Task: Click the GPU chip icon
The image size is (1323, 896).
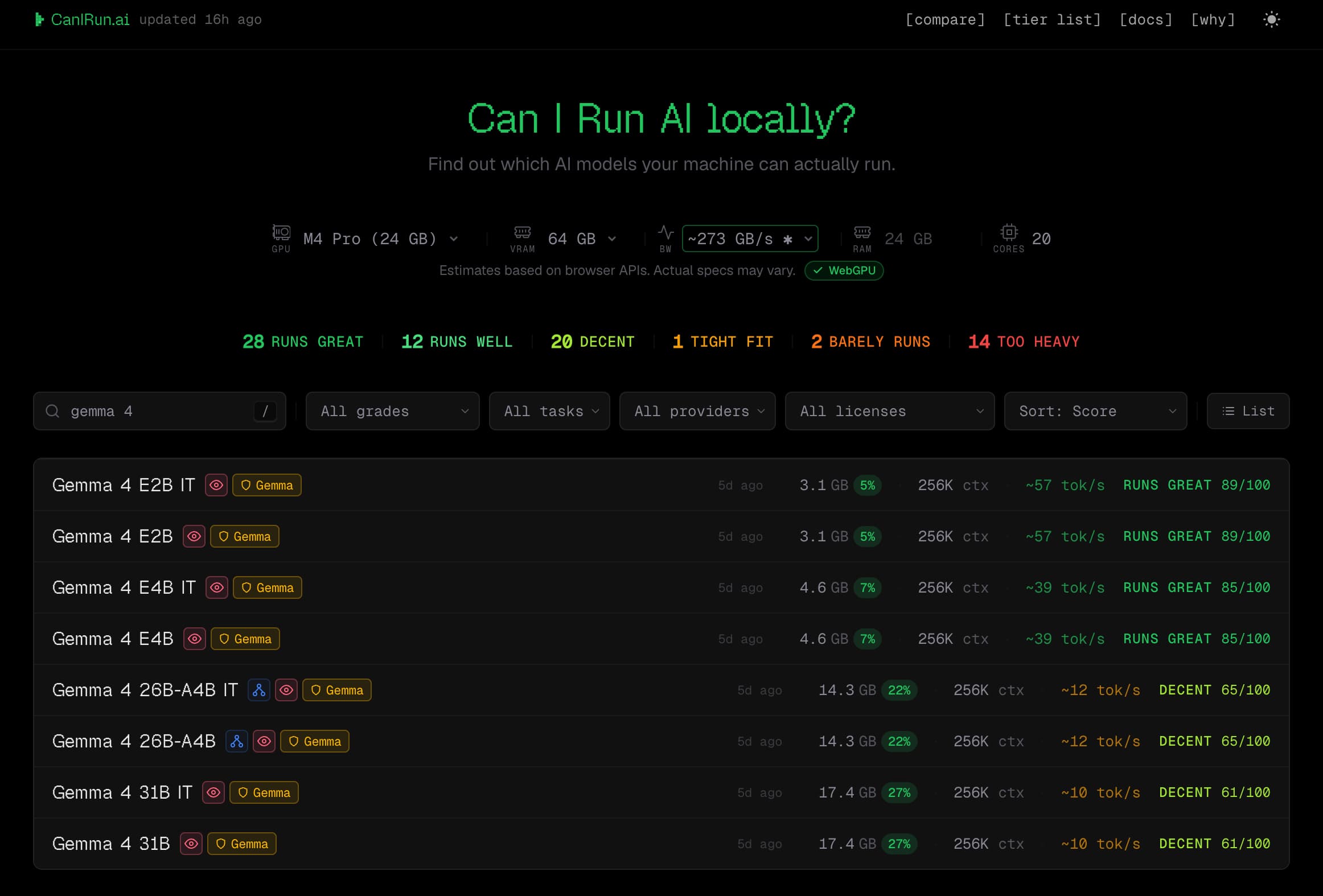Action: tap(281, 232)
